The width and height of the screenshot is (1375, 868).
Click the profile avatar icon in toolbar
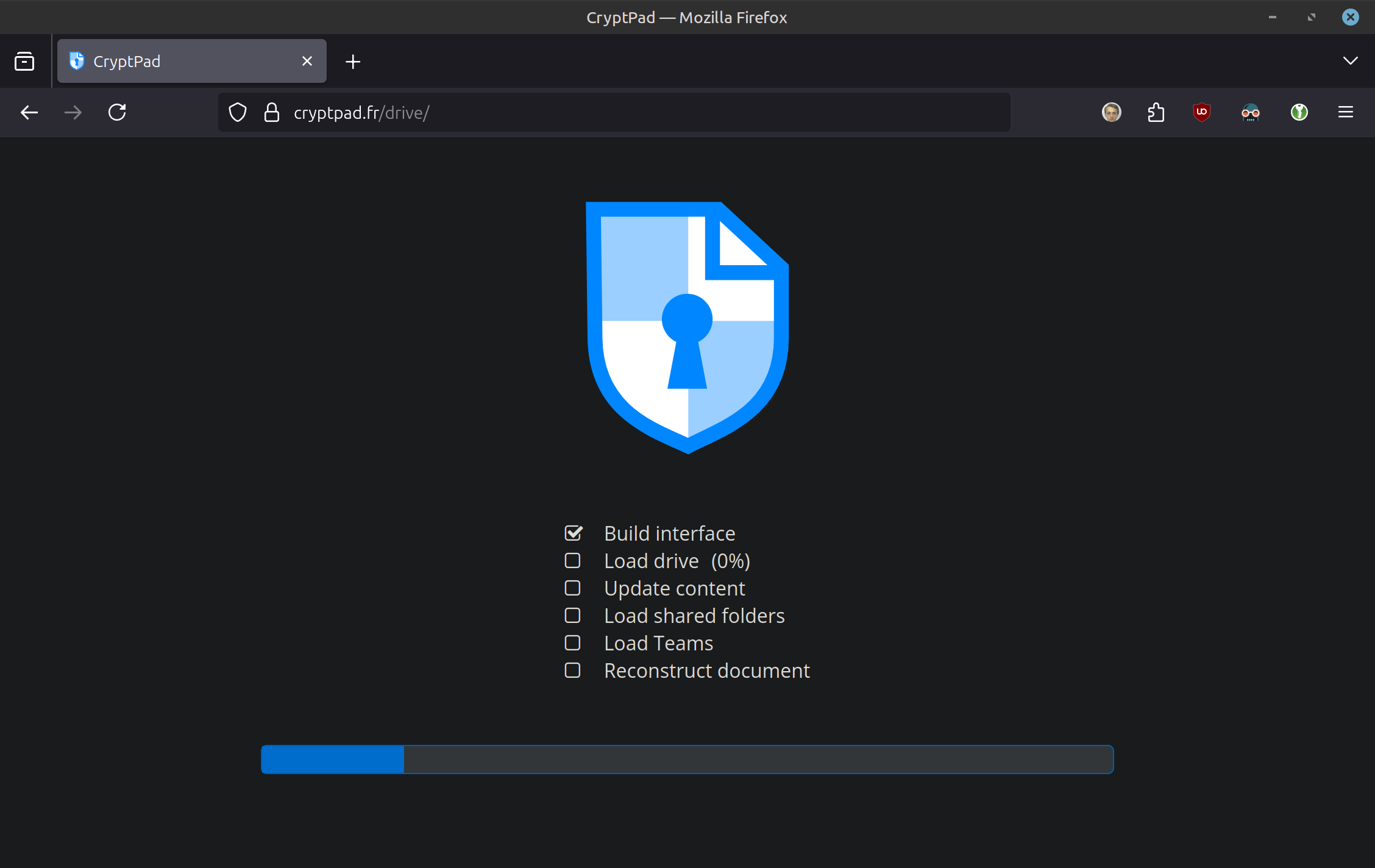click(x=1111, y=112)
